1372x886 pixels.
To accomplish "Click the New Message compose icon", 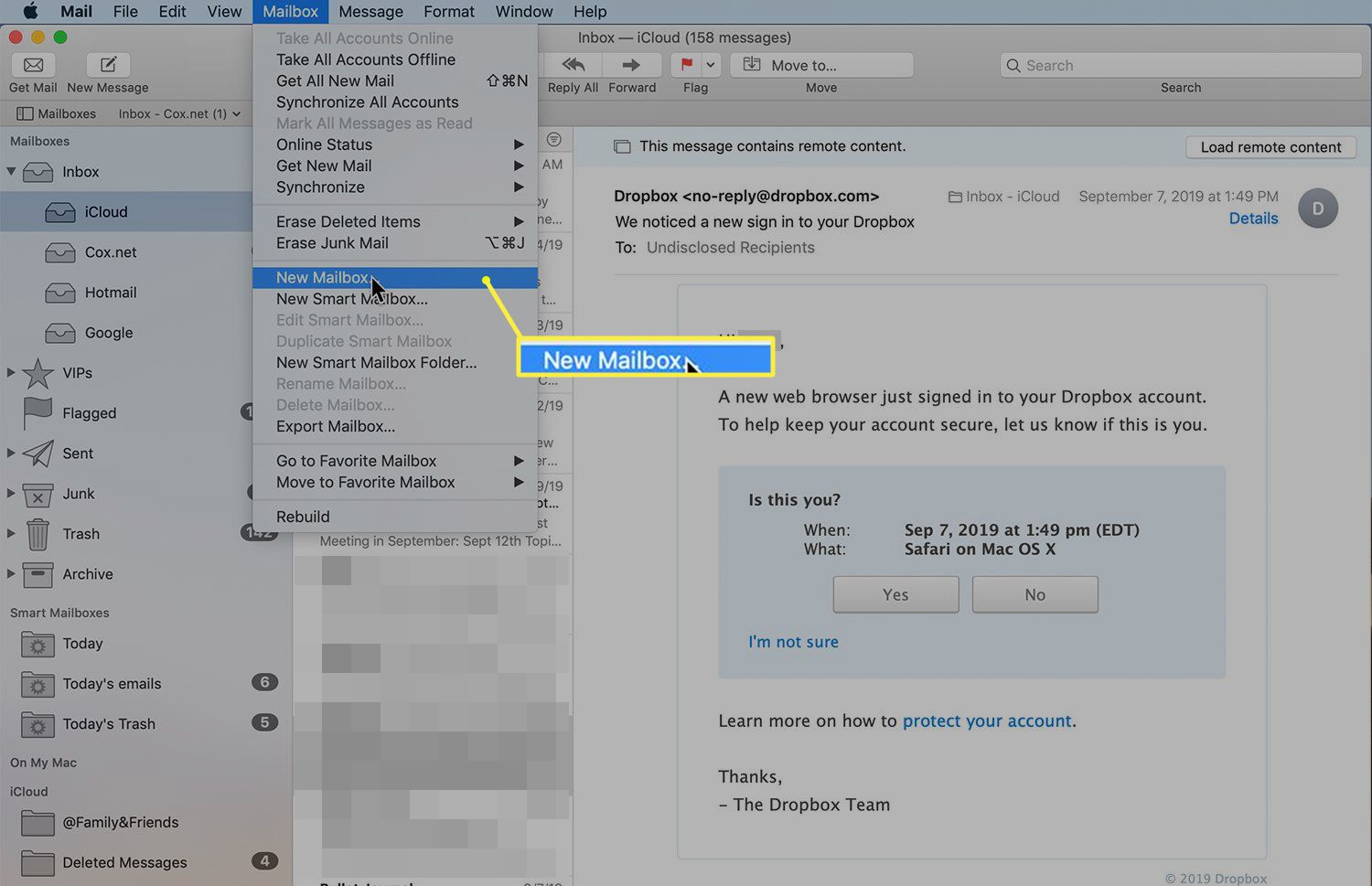I will [108, 65].
